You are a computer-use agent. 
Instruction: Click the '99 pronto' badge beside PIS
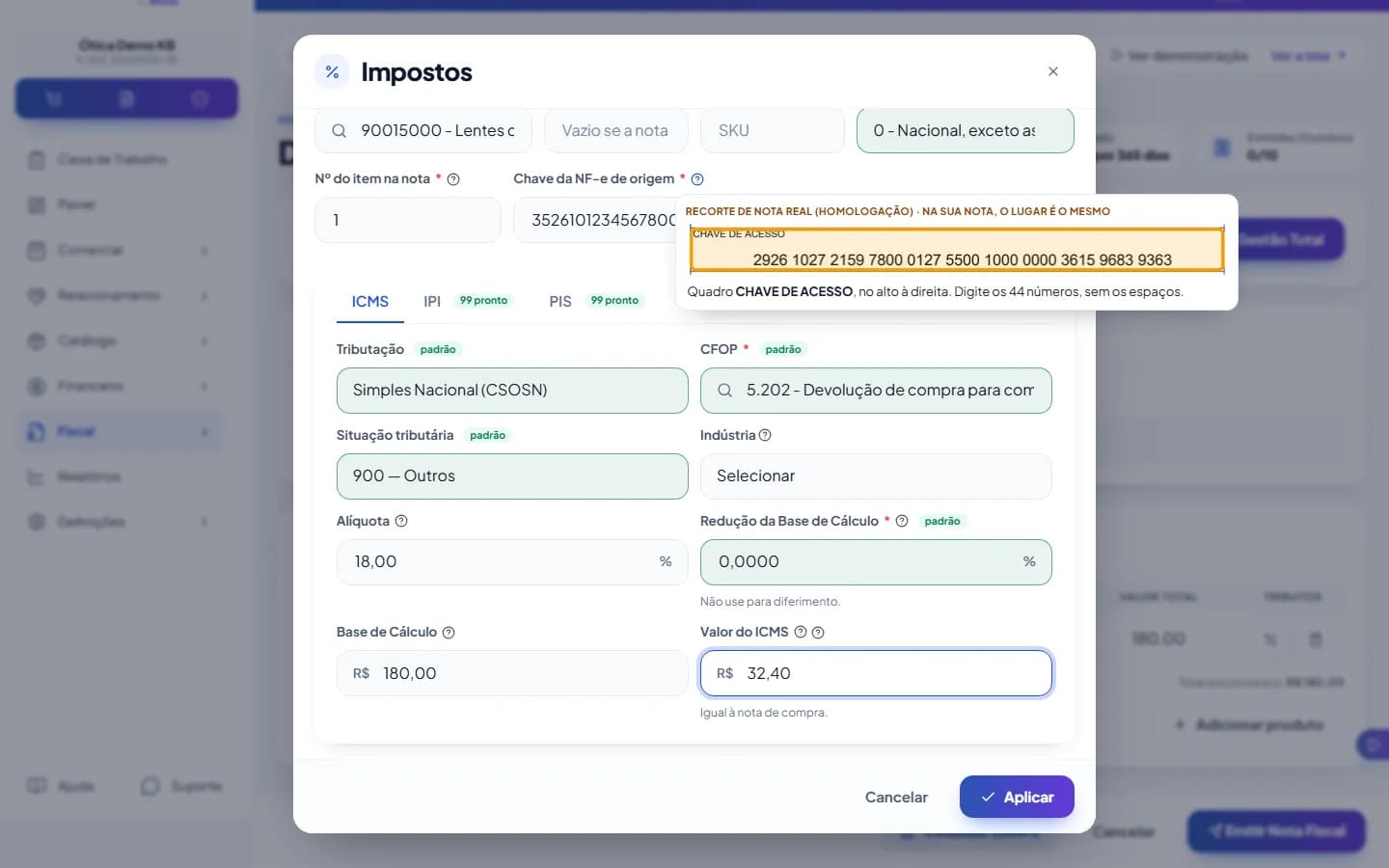pyautogui.click(x=614, y=301)
